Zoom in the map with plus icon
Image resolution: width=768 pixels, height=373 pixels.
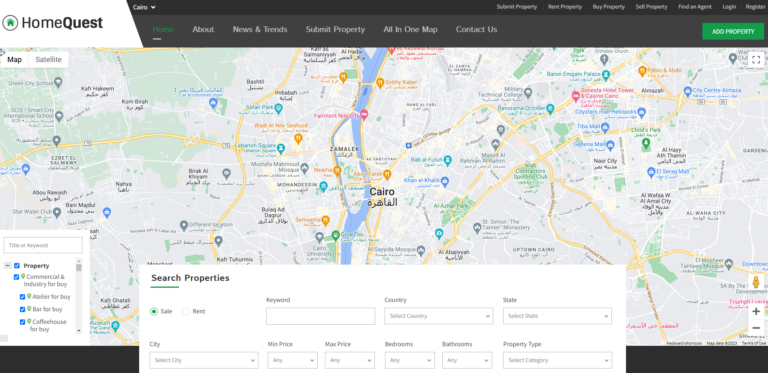[756, 311]
